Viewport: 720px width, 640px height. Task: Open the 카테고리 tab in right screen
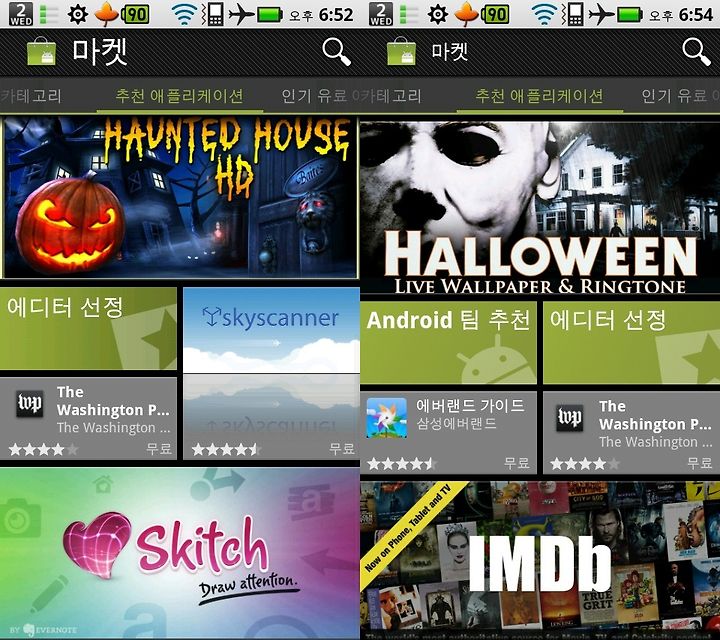coord(391,96)
